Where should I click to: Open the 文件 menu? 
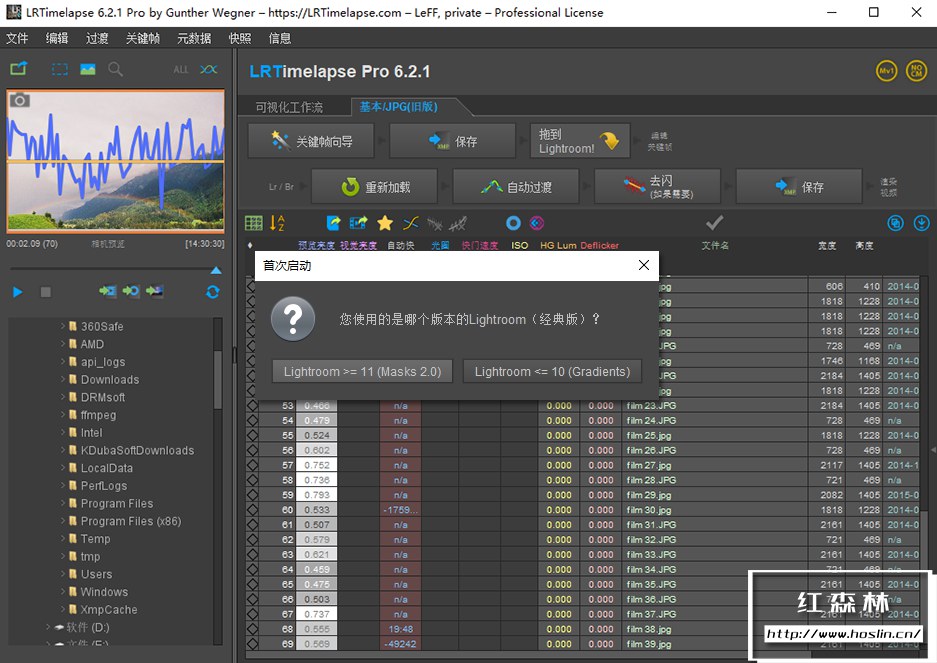click(17, 38)
